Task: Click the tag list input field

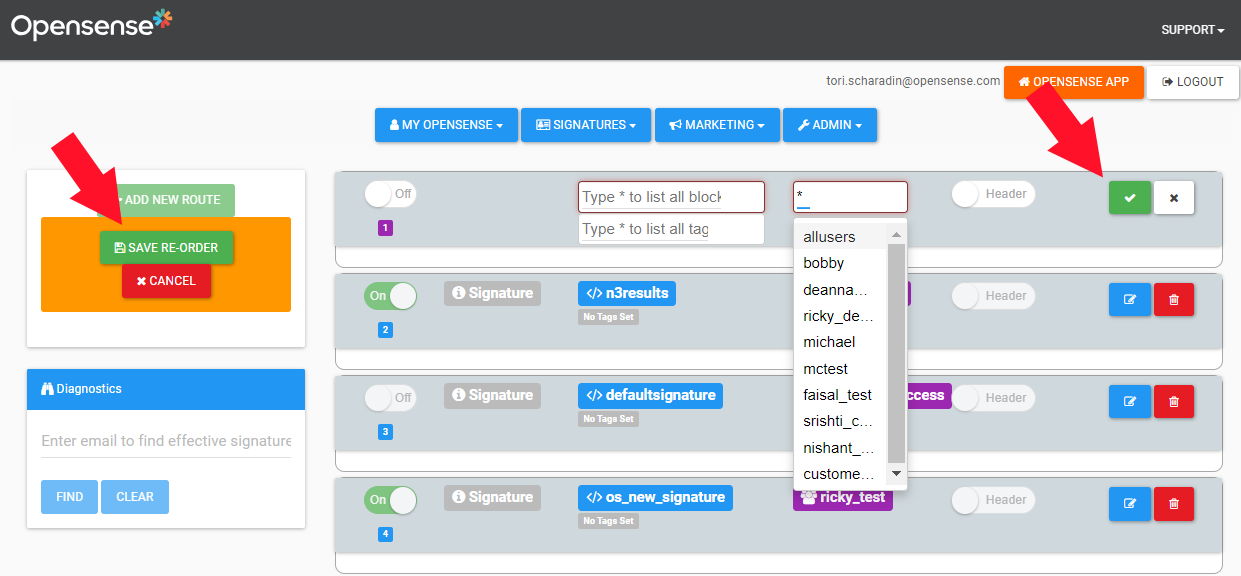Action: 671,229
